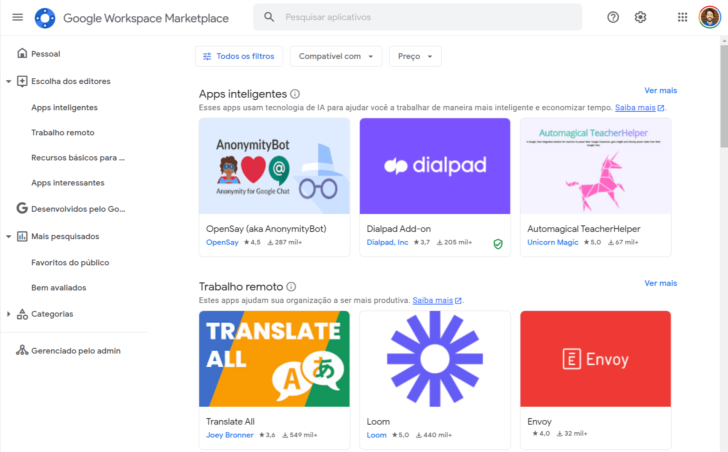Select Bem avaliados in the sidebar
The height and width of the screenshot is (452, 728).
[x=58, y=287]
